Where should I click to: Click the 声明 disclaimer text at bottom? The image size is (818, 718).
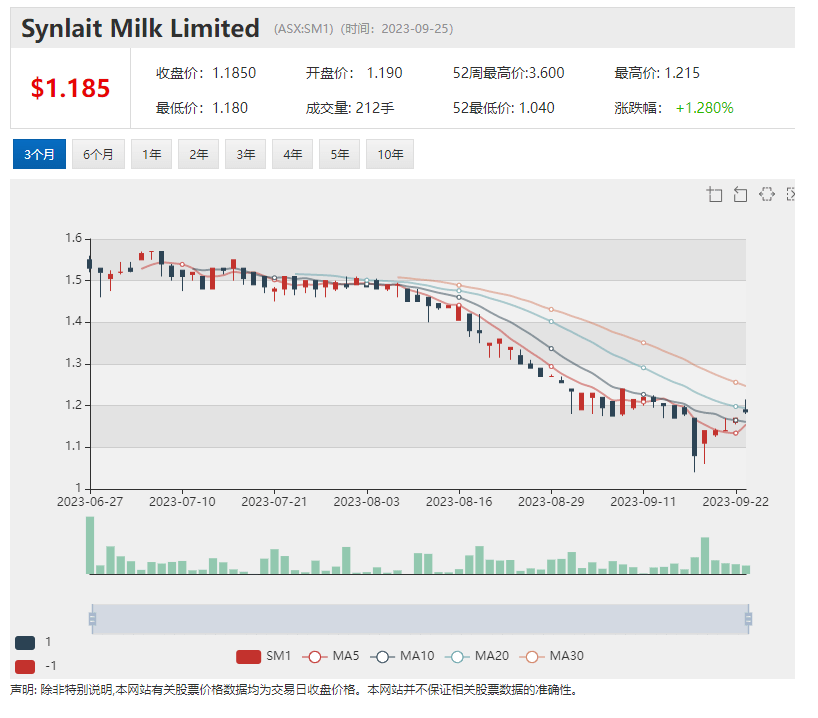pos(295,690)
